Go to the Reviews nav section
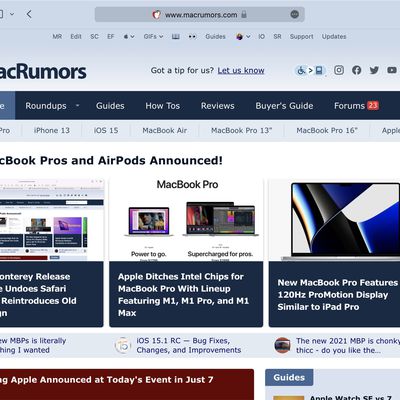The image size is (400, 400). coord(217,106)
